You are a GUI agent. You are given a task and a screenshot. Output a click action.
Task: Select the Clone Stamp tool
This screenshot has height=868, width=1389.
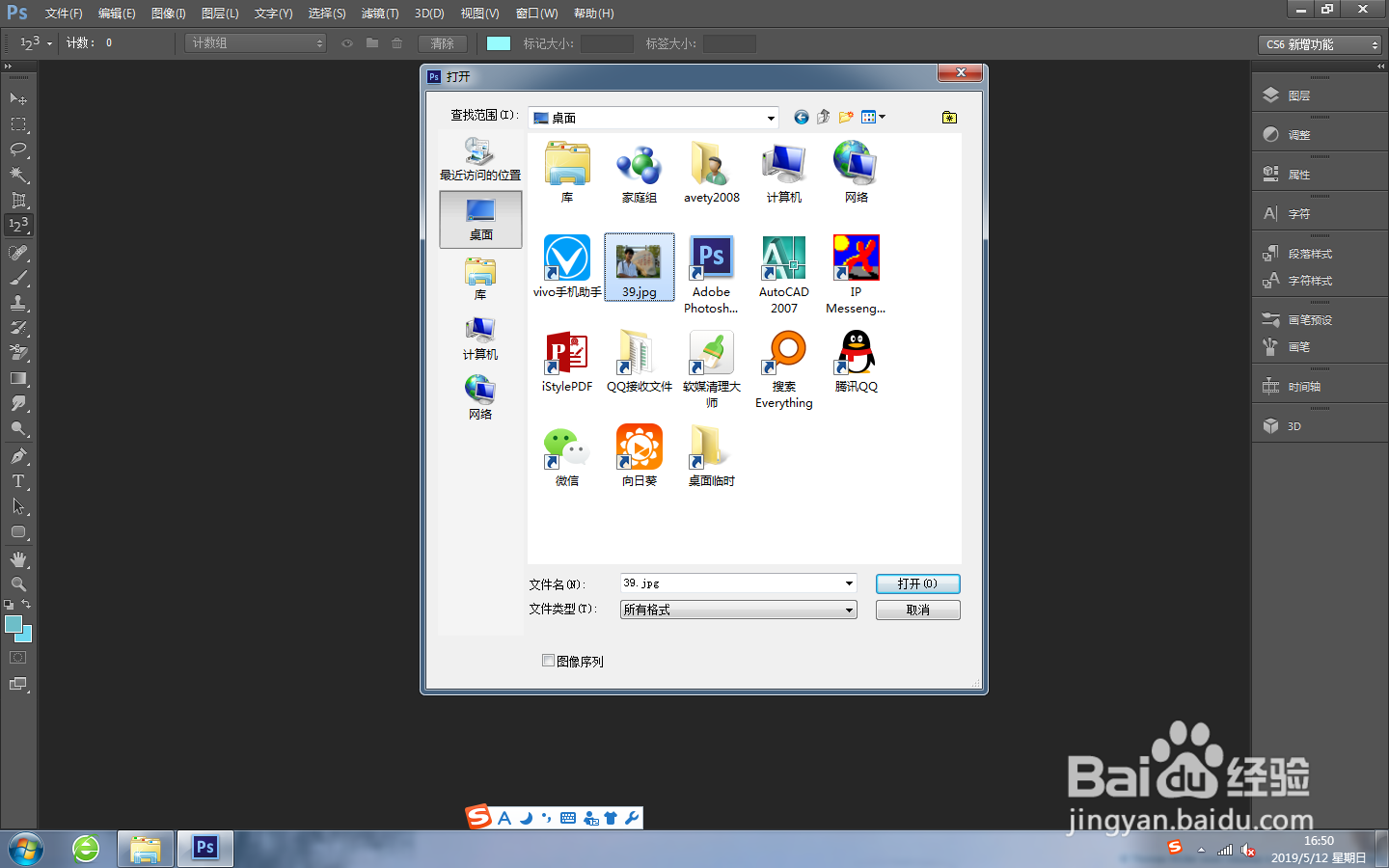pyautogui.click(x=18, y=303)
